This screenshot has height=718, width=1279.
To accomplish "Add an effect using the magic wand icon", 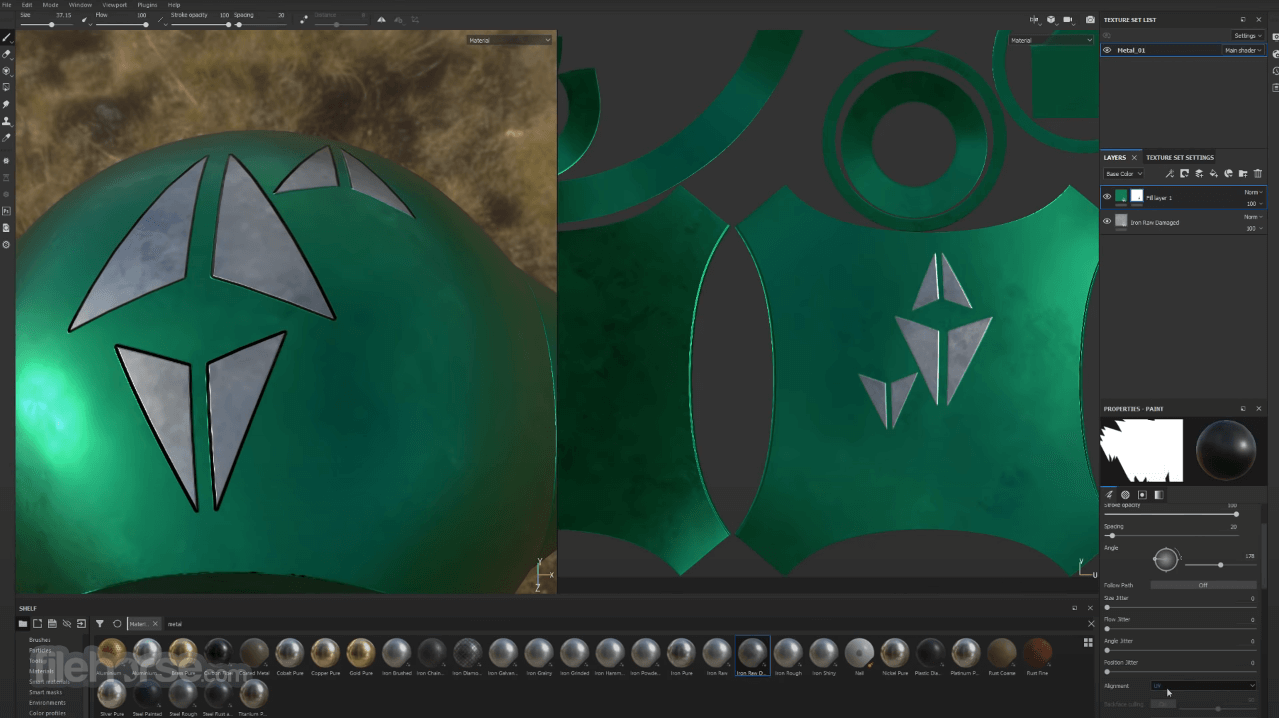I will pyautogui.click(x=1169, y=174).
